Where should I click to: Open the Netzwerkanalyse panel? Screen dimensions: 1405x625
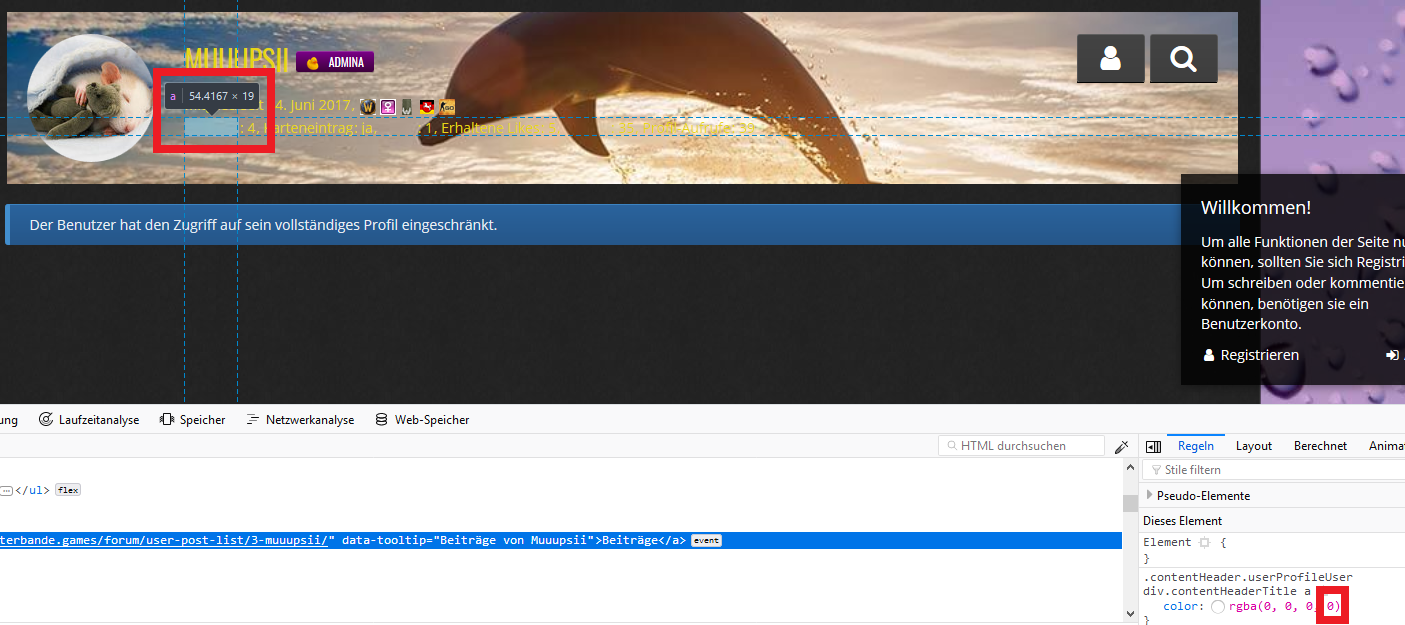click(x=299, y=420)
